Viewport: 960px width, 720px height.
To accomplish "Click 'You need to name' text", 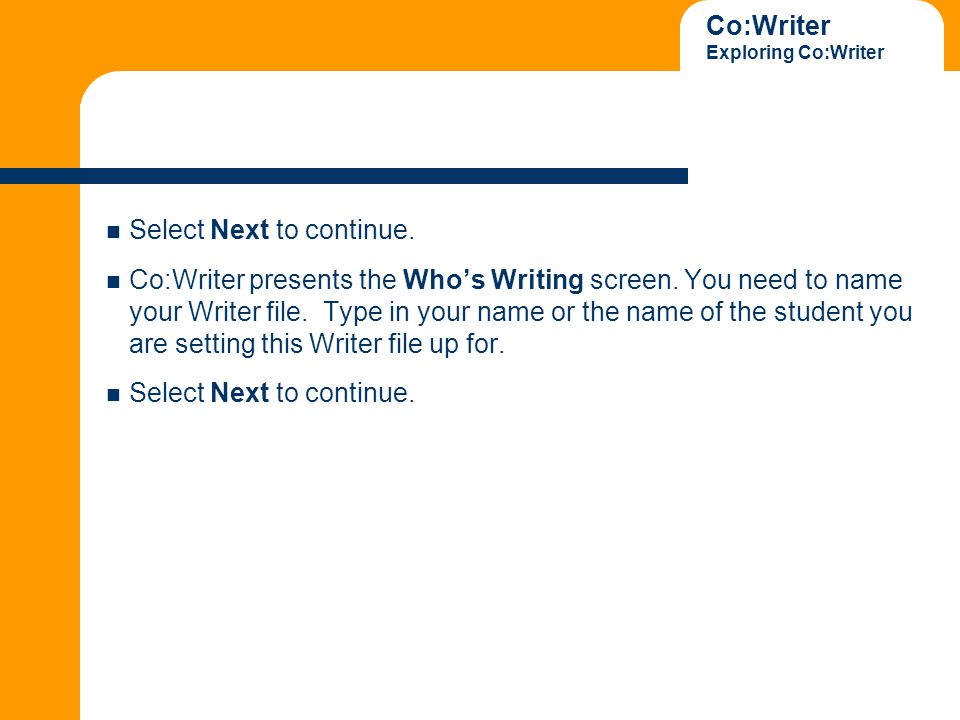I will coord(793,280).
